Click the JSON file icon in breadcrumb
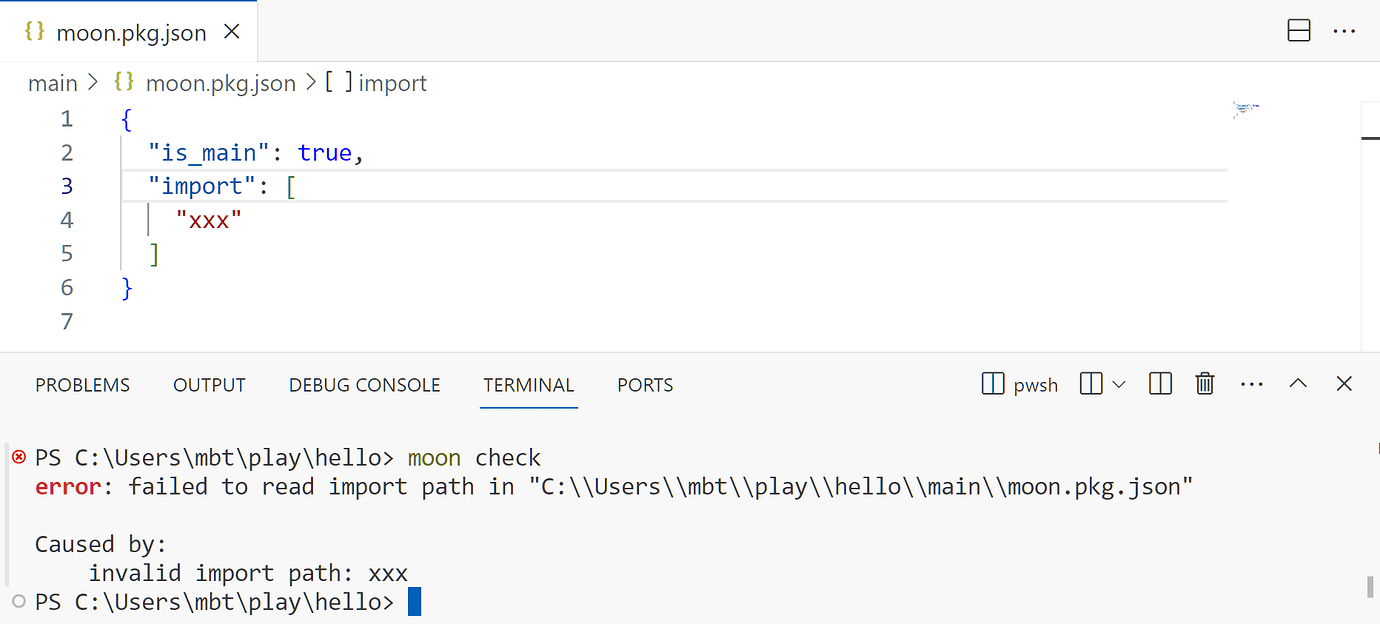This screenshot has width=1380, height=624. point(124,83)
